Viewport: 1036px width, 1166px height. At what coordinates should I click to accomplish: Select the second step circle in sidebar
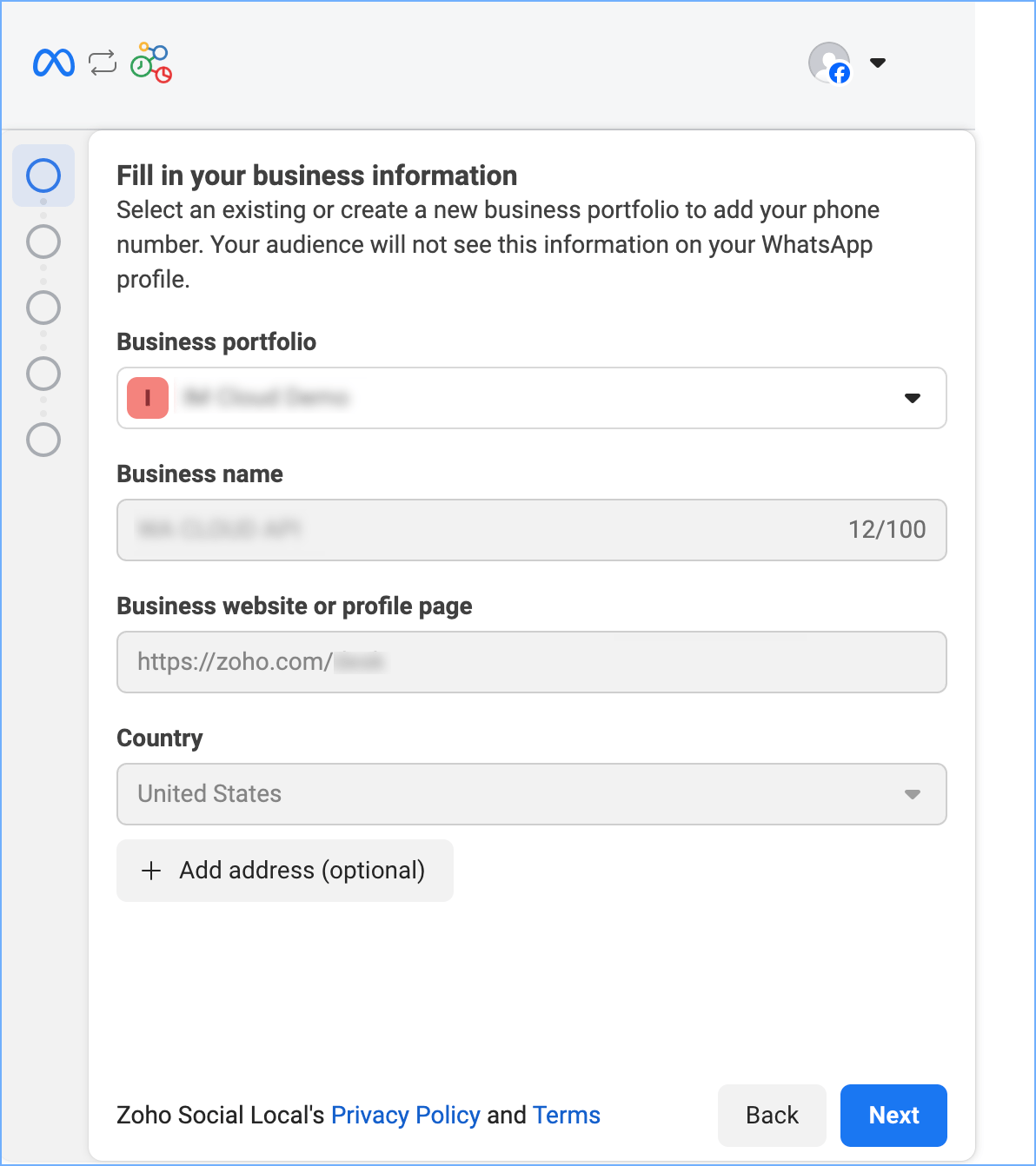click(x=43, y=242)
